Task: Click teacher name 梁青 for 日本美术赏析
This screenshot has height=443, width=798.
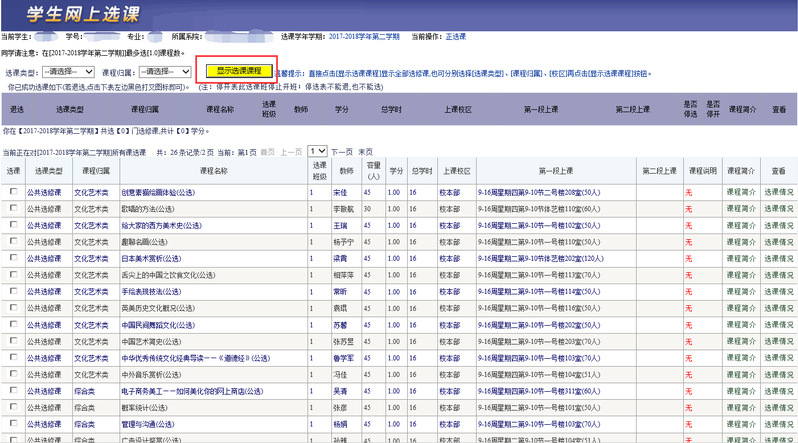Action: coord(339,258)
